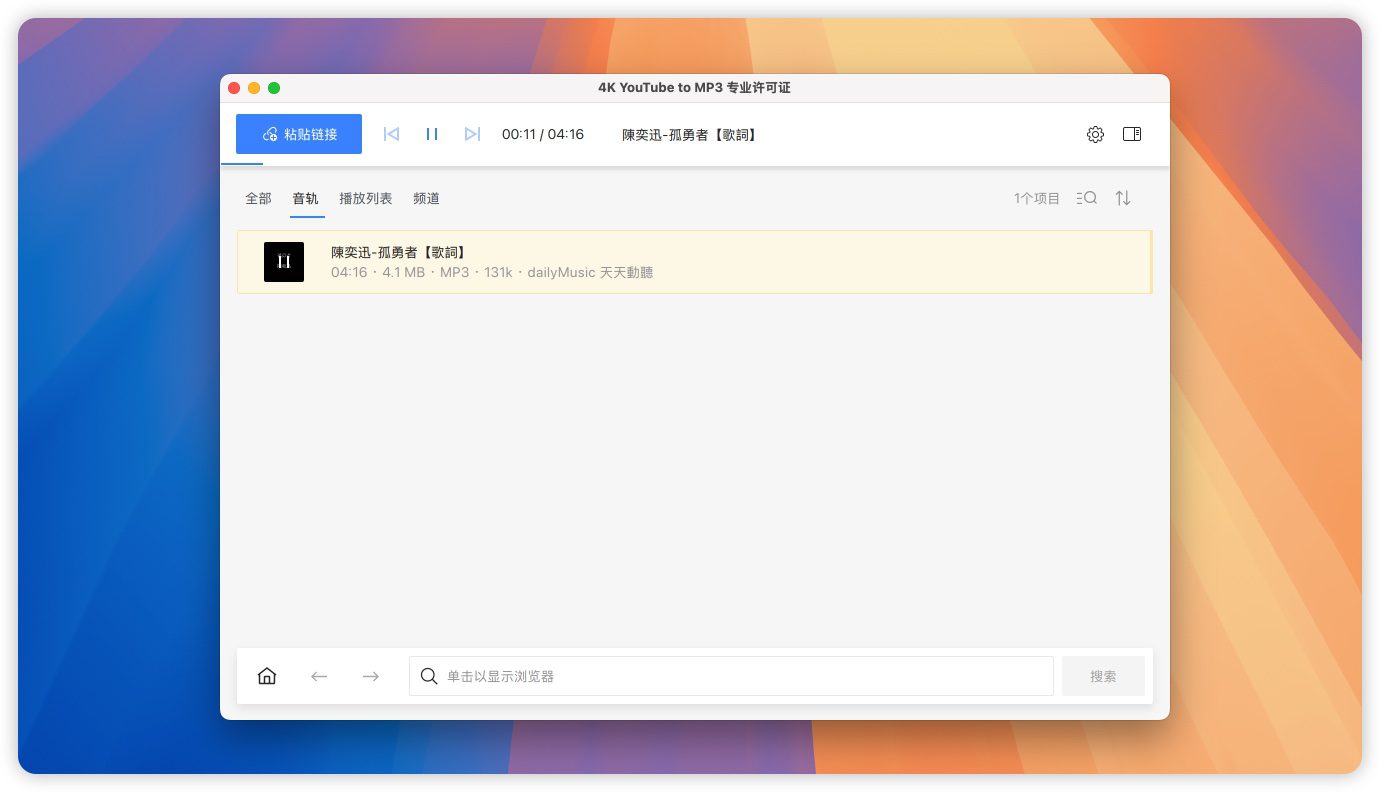Toggle the sidebar panel icon
1380x792 pixels.
pyautogui.click(x=1132, y=134)
